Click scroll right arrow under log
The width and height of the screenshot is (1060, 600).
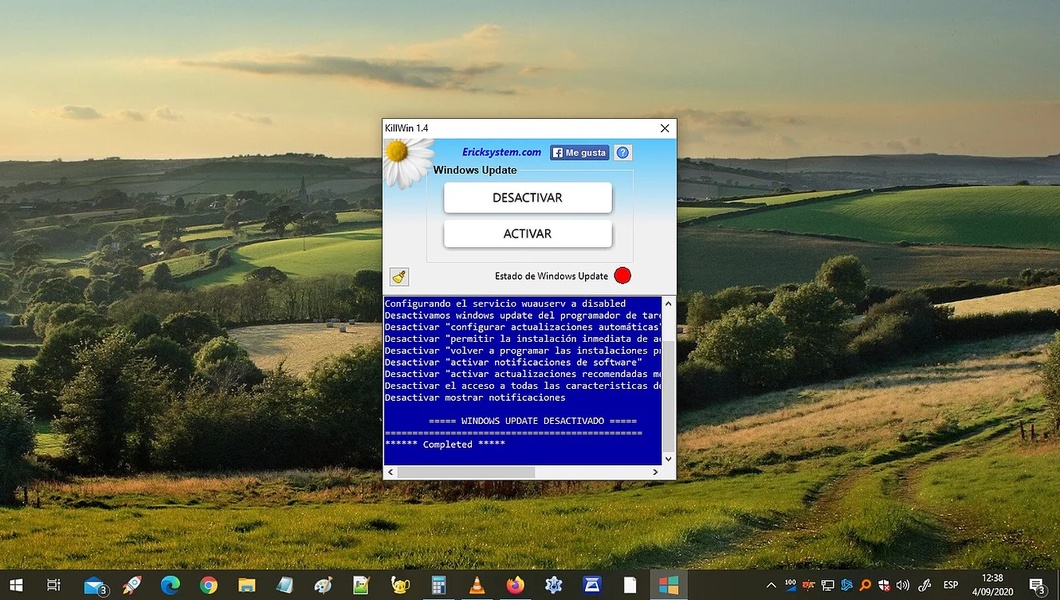(655, 472)
